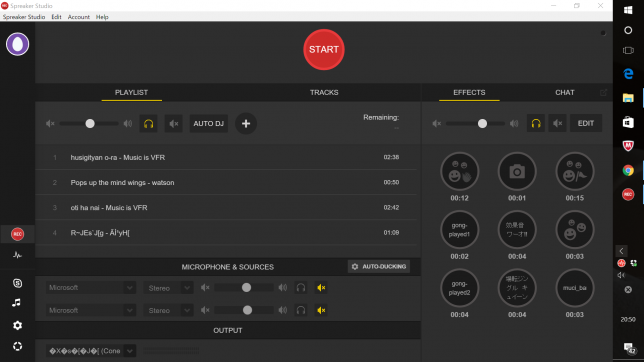Open the Windows Start menu
The height and width of the screenshot is (362, 644).
pyautogui.click(x=628, y=10)
